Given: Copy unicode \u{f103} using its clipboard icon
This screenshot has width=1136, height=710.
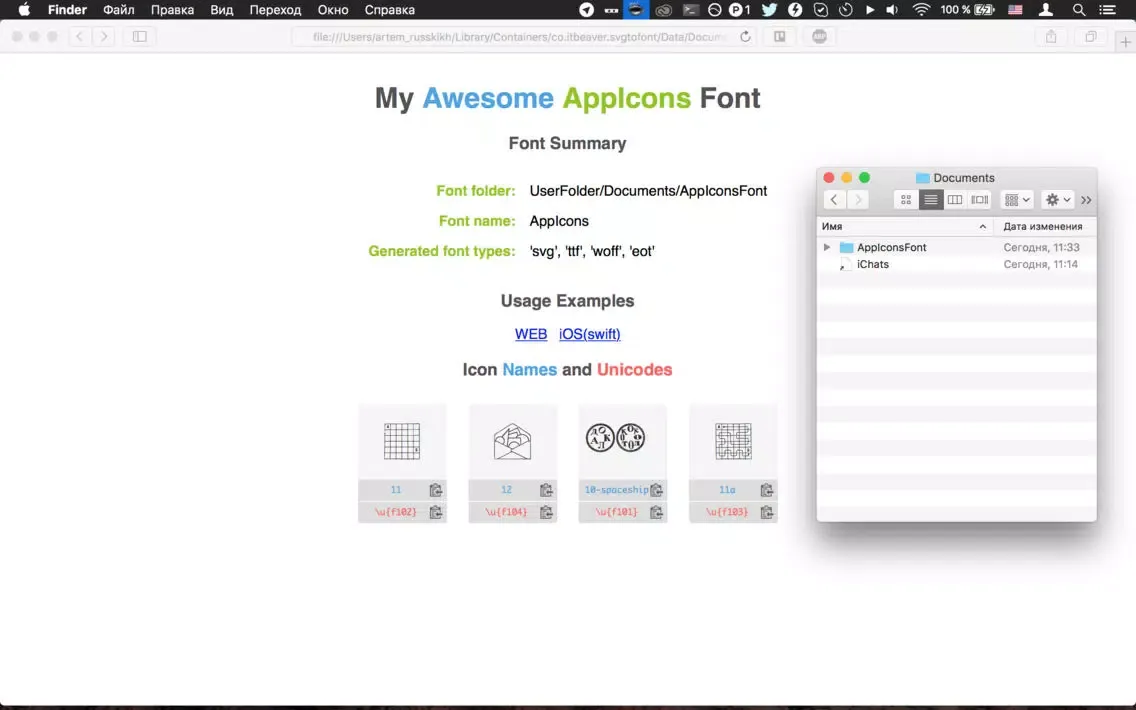Looking at the screenshot, I should coord(767,512).
